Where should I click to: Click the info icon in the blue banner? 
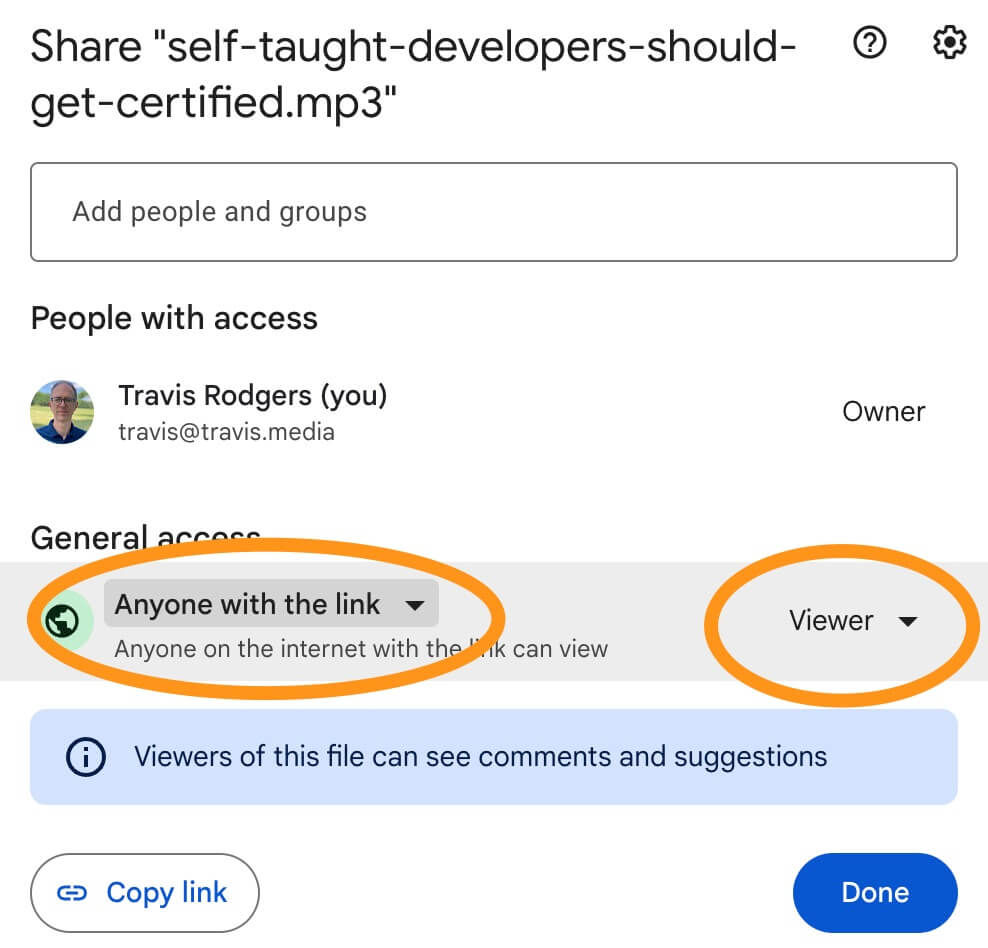coord(86,757)
